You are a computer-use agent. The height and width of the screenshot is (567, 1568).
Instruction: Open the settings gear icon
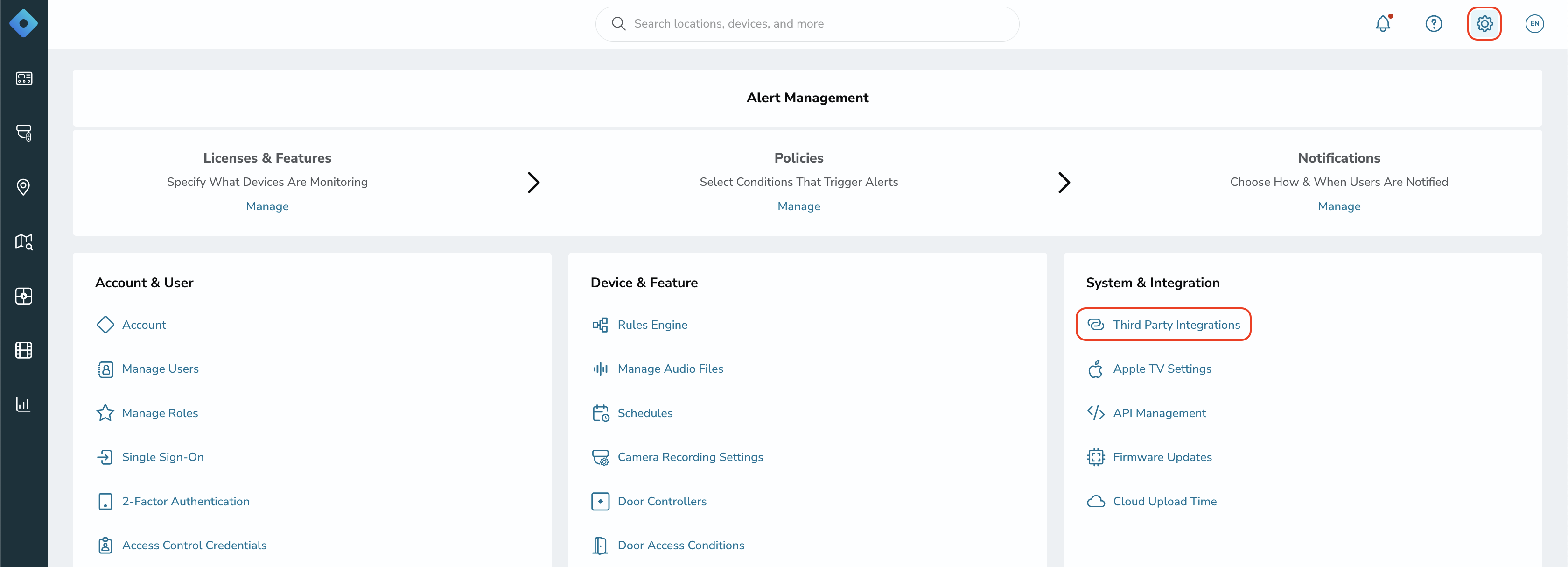pyautogui.click(x=1484, y=24)
